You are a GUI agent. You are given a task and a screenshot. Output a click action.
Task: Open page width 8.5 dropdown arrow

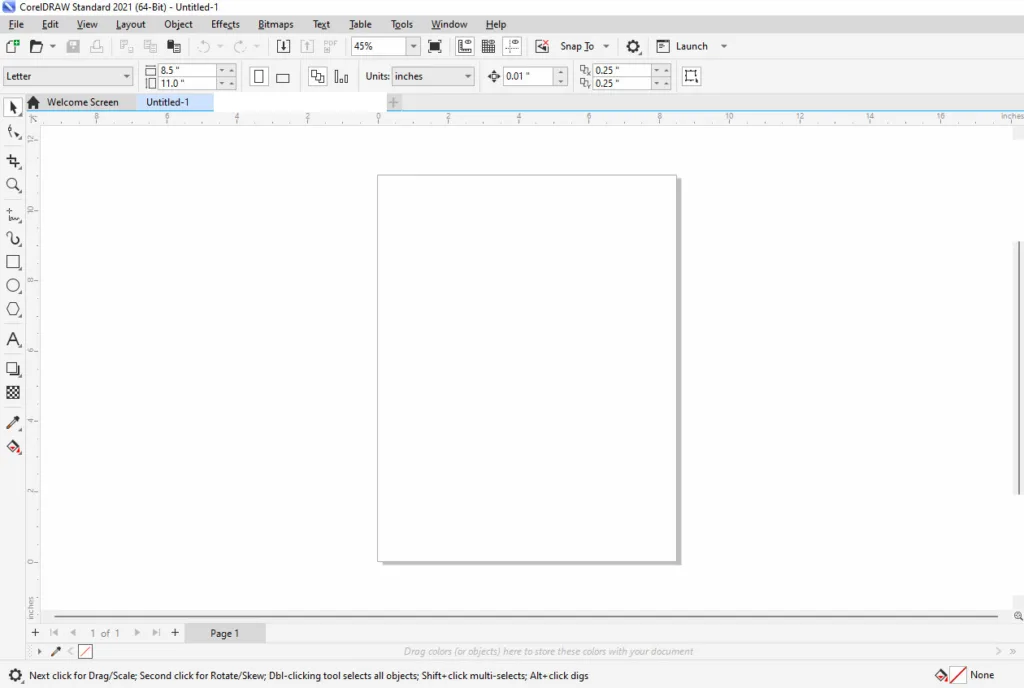(222, 70)
